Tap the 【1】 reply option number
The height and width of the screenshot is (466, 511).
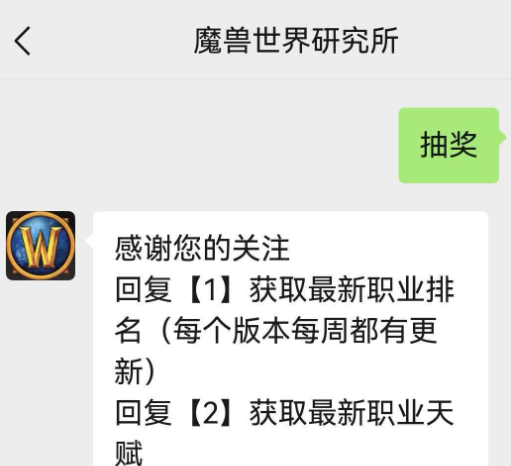(x=211, y=289)
